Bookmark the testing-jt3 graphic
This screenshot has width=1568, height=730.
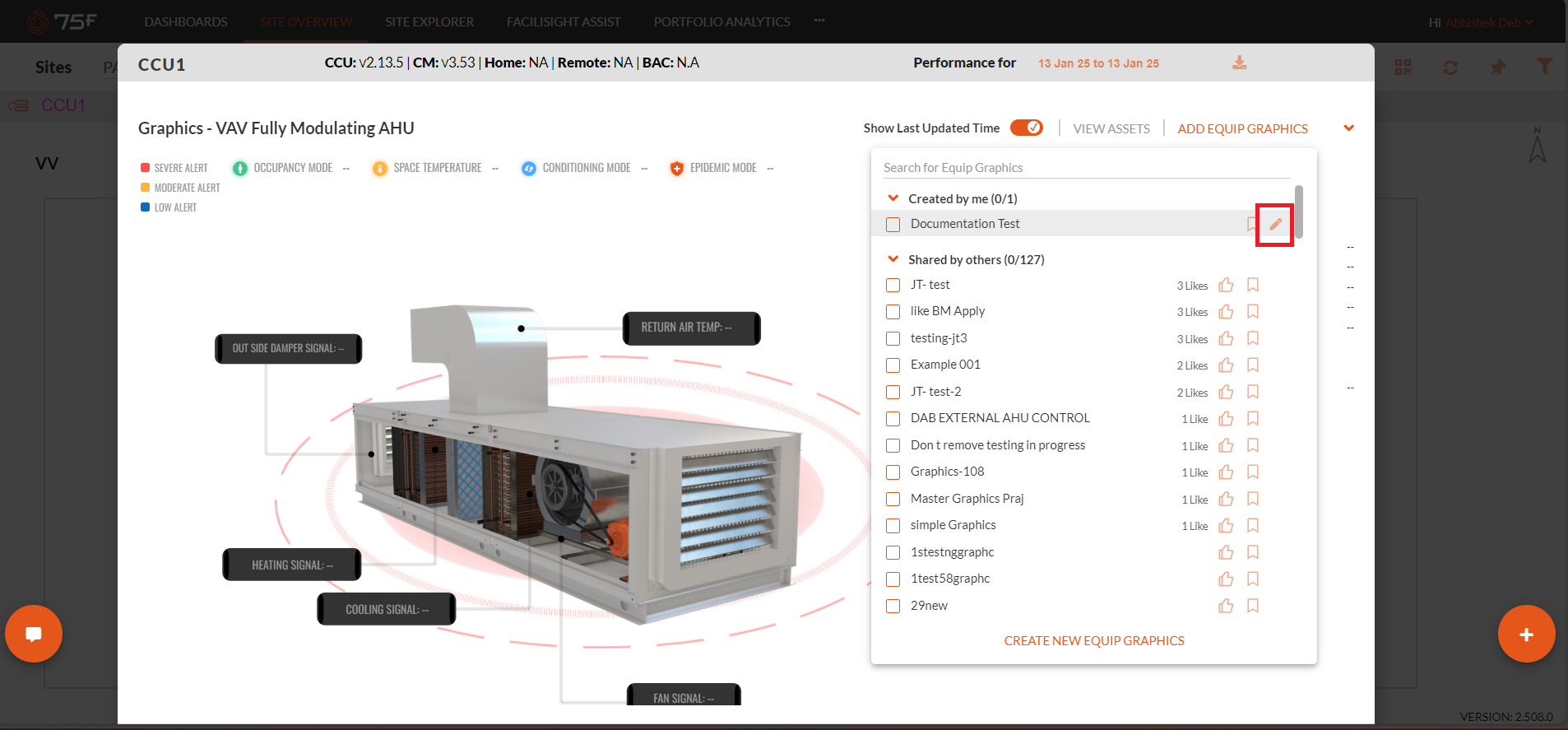(x=1253, y=338)
